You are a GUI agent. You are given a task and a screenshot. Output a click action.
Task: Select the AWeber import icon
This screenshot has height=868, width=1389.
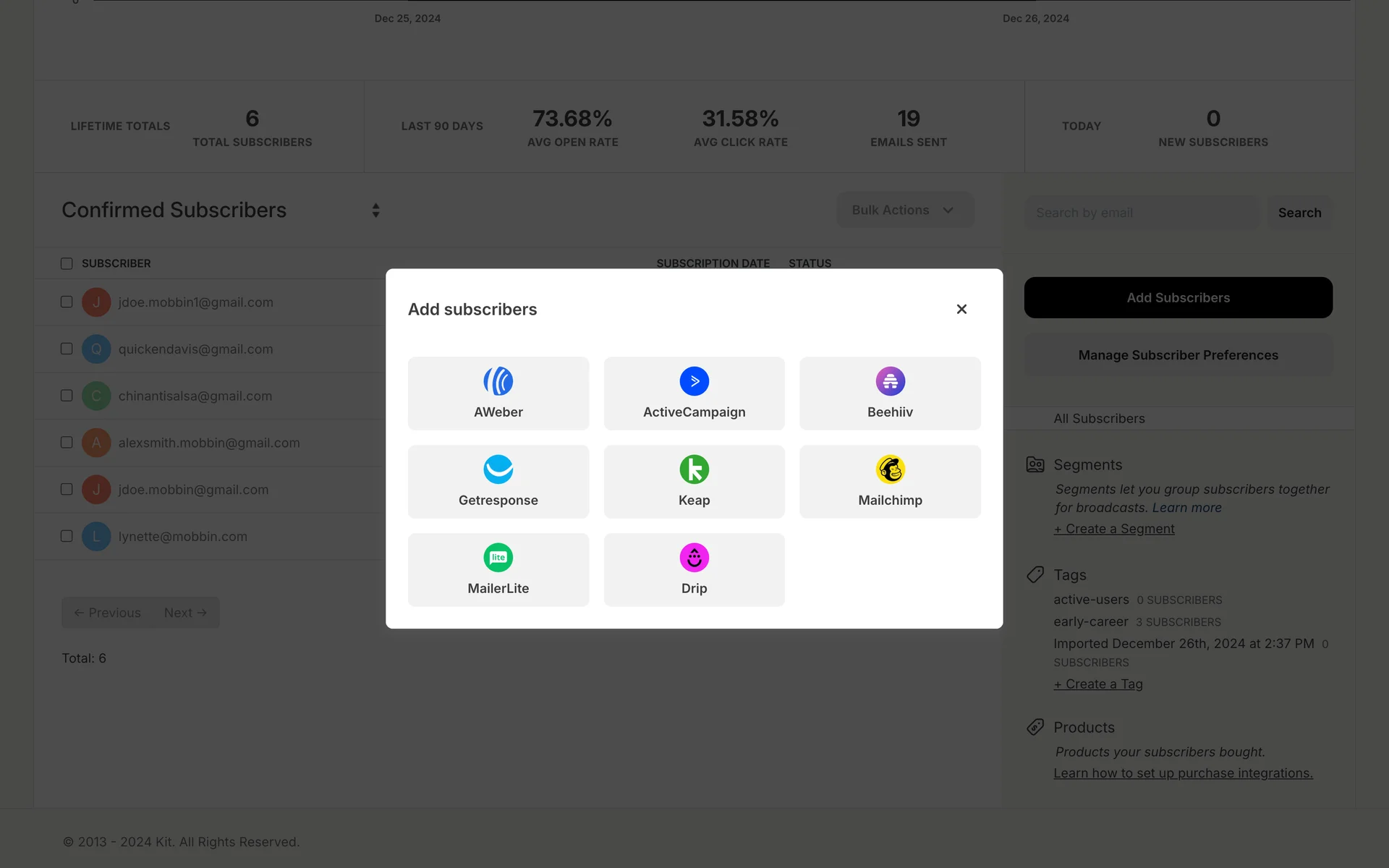point(498,381)
